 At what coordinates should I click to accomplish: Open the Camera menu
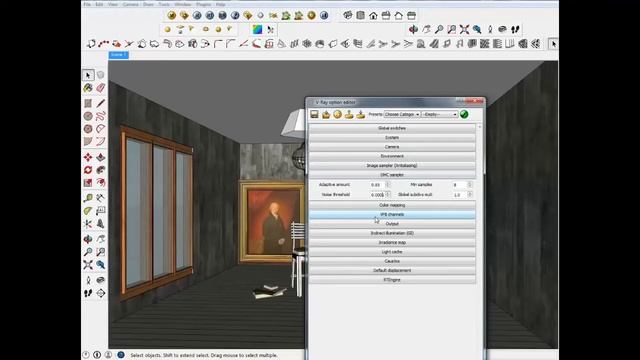pos(131,4)
